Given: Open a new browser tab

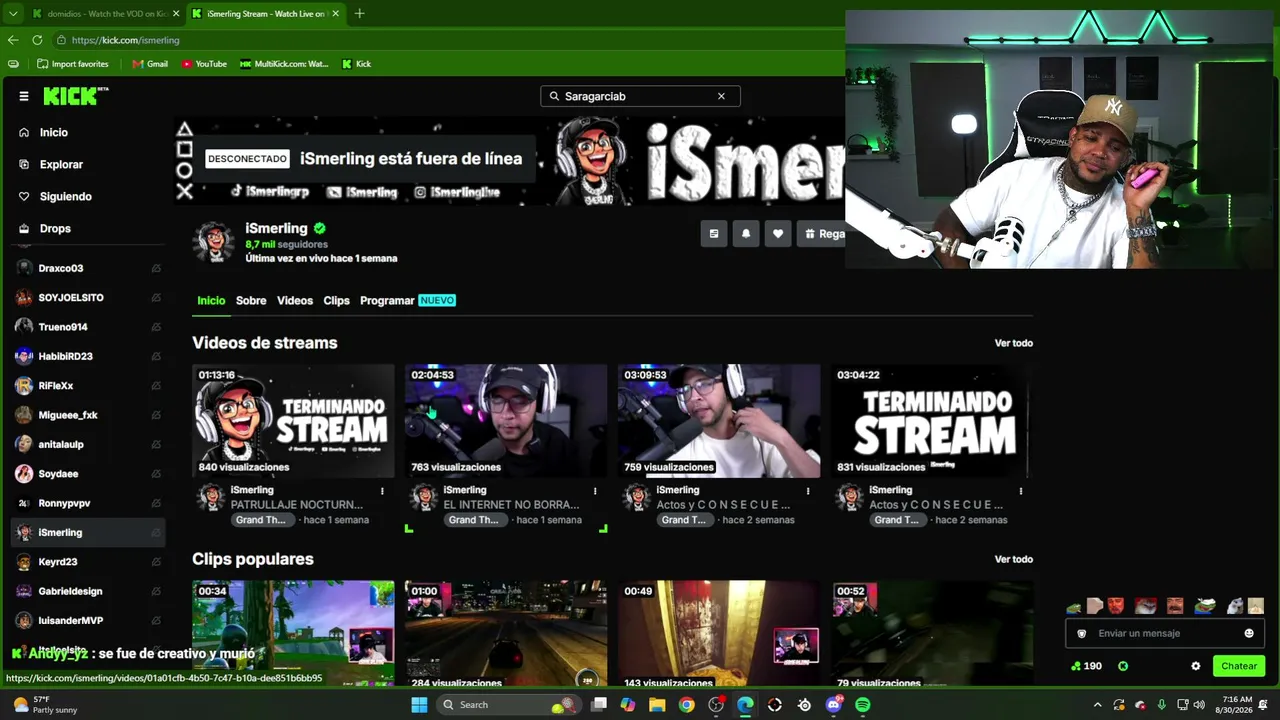Looking at the screenshot, I should pyautogui.click(x=360, y=14).
